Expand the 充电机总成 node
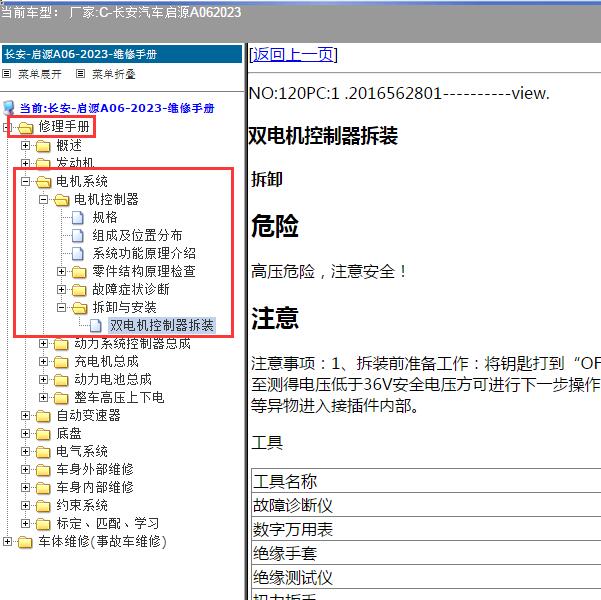The image size is (601, 600). (43, 362)
